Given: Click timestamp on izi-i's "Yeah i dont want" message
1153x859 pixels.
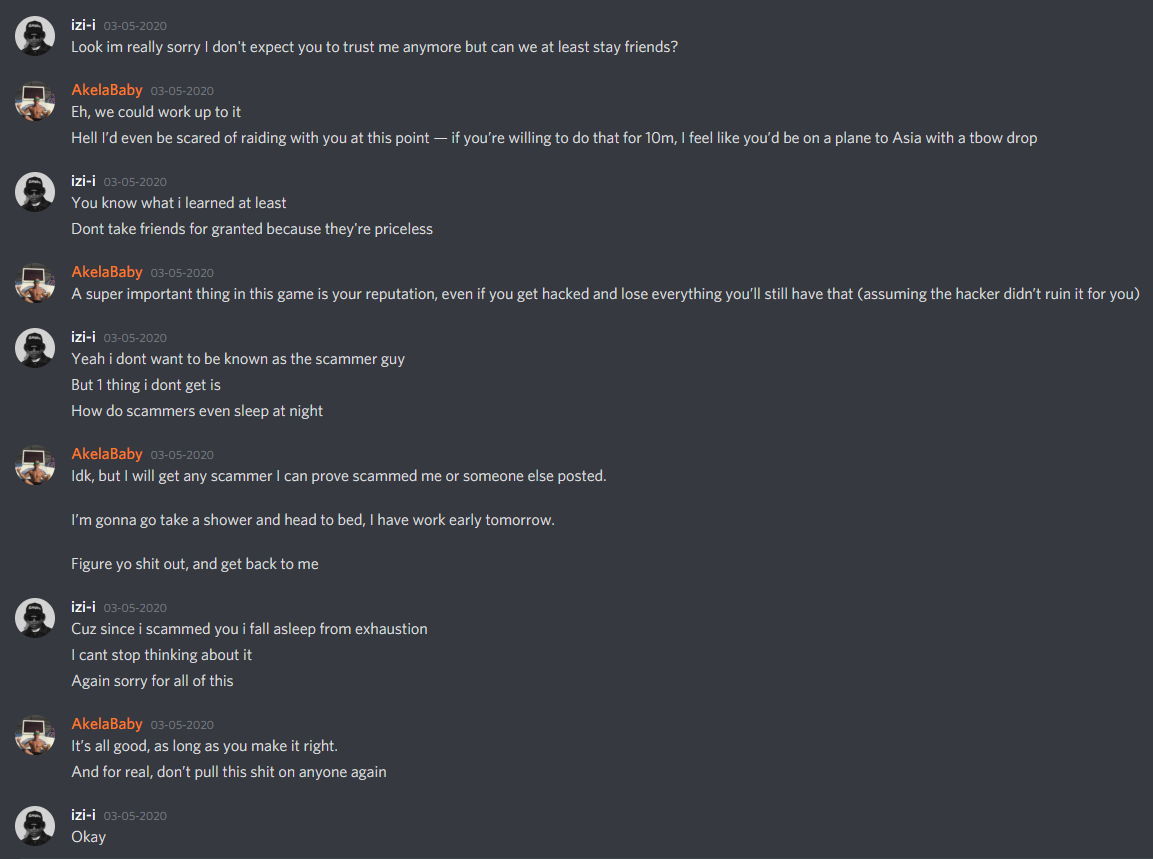Looking at the screenshot, I should coord(135,338).
